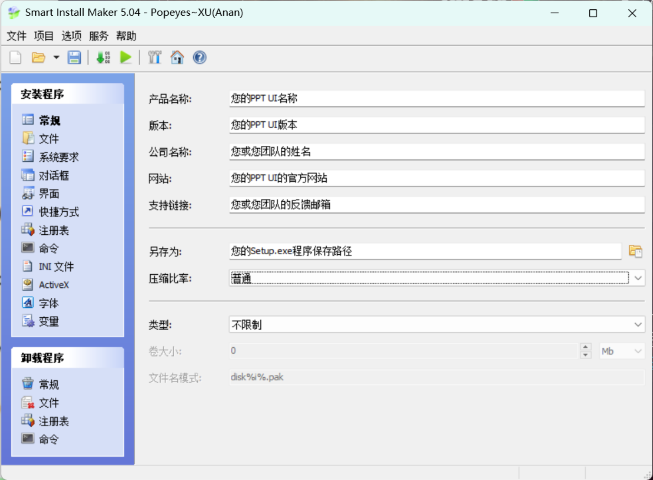Open the 文件 menu
Image resolution: width=653 pixels, height=480 pixels.
click(x=17, y=36)
